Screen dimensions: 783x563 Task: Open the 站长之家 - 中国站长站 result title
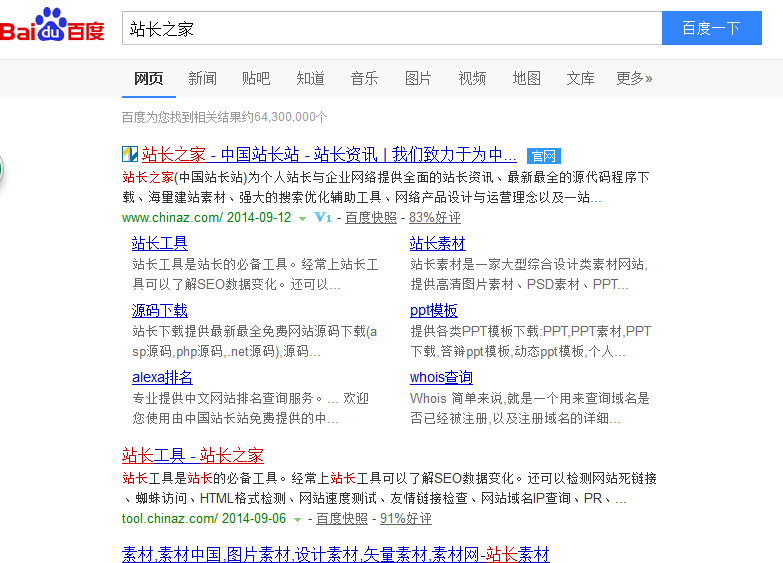click(329, 154)
